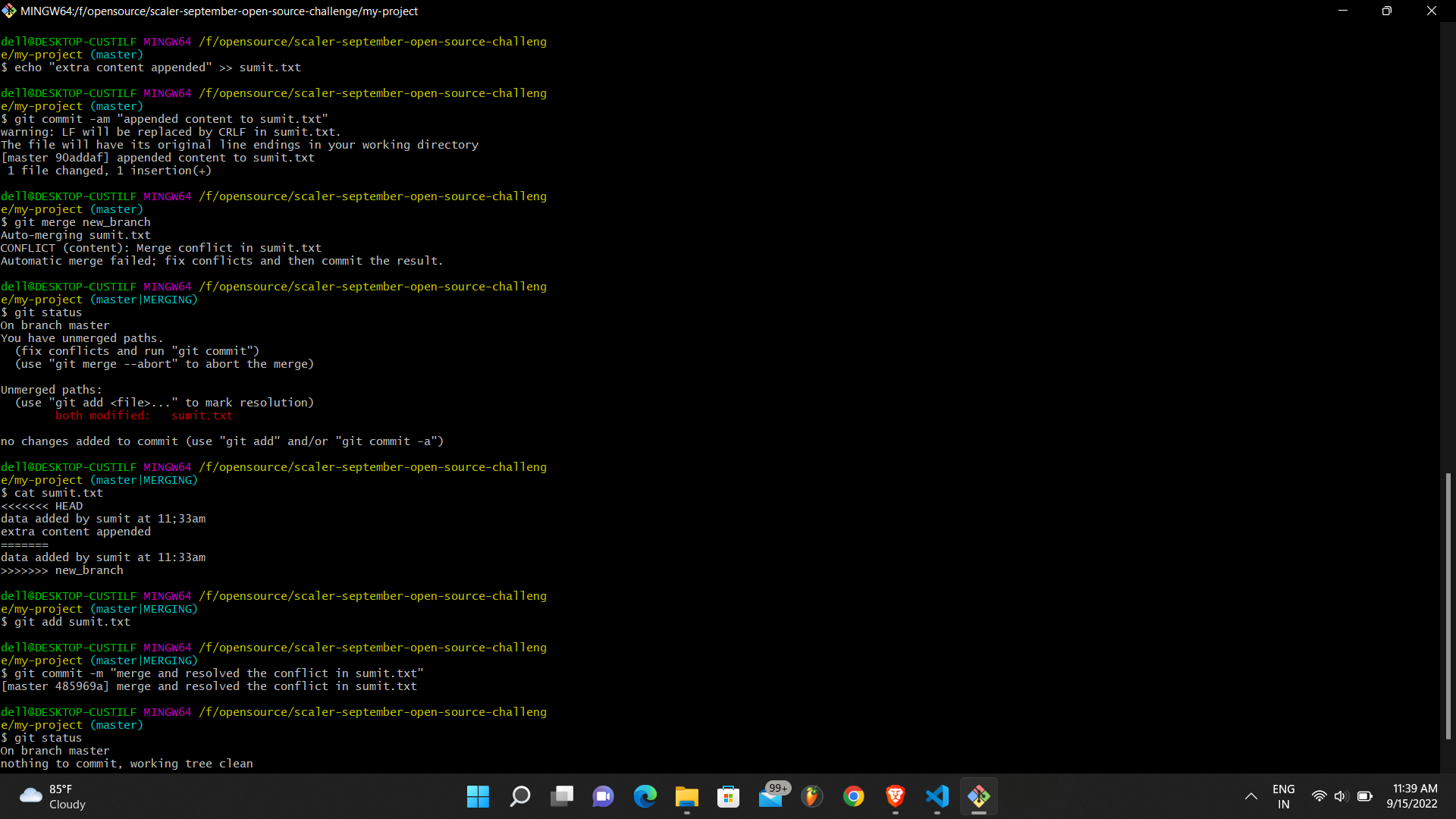
Task: Open Windows Search
Action: point(520,797)
